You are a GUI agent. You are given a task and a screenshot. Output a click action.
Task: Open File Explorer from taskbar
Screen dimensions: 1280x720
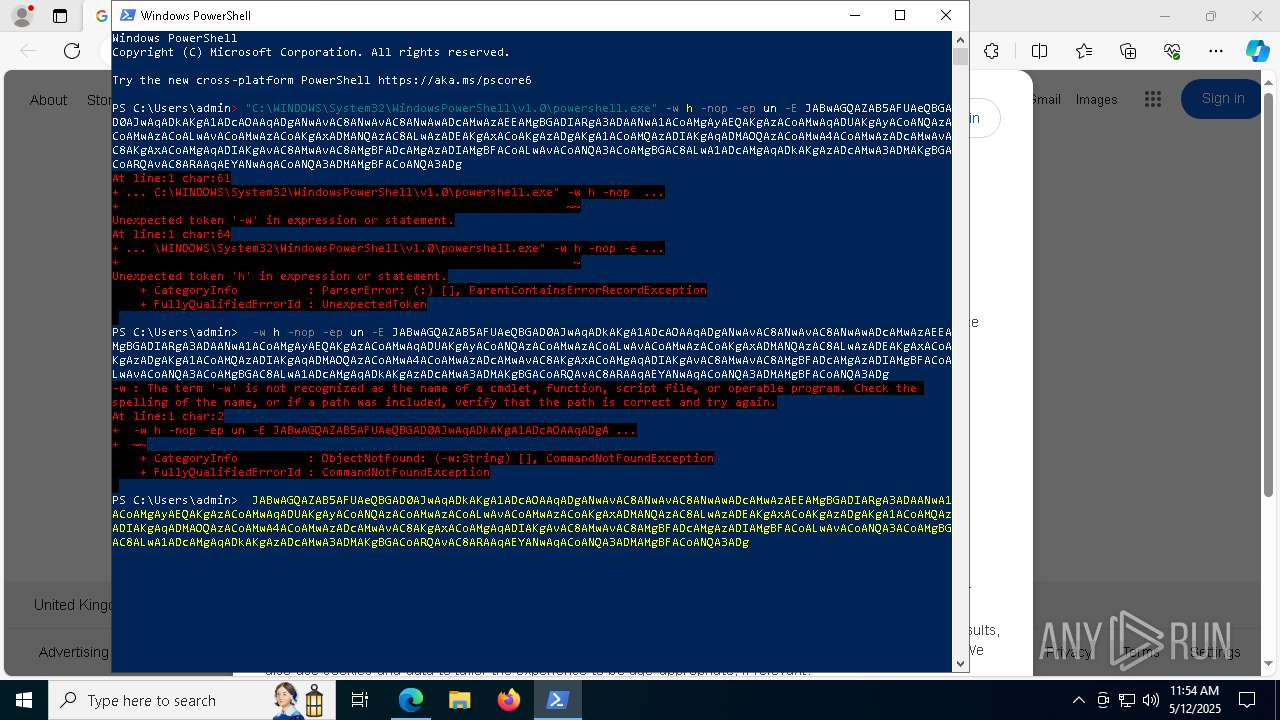(459, 700)
